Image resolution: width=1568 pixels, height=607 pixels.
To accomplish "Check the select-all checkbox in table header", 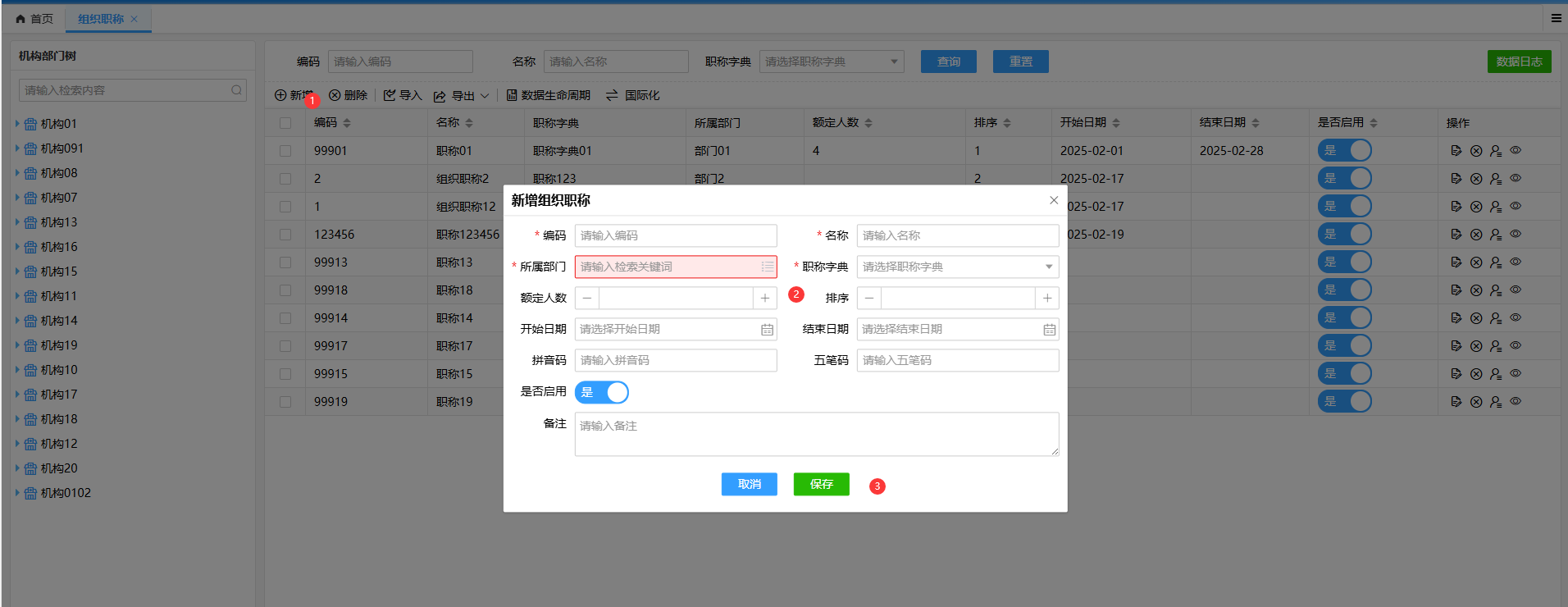I will pos(285,123).
